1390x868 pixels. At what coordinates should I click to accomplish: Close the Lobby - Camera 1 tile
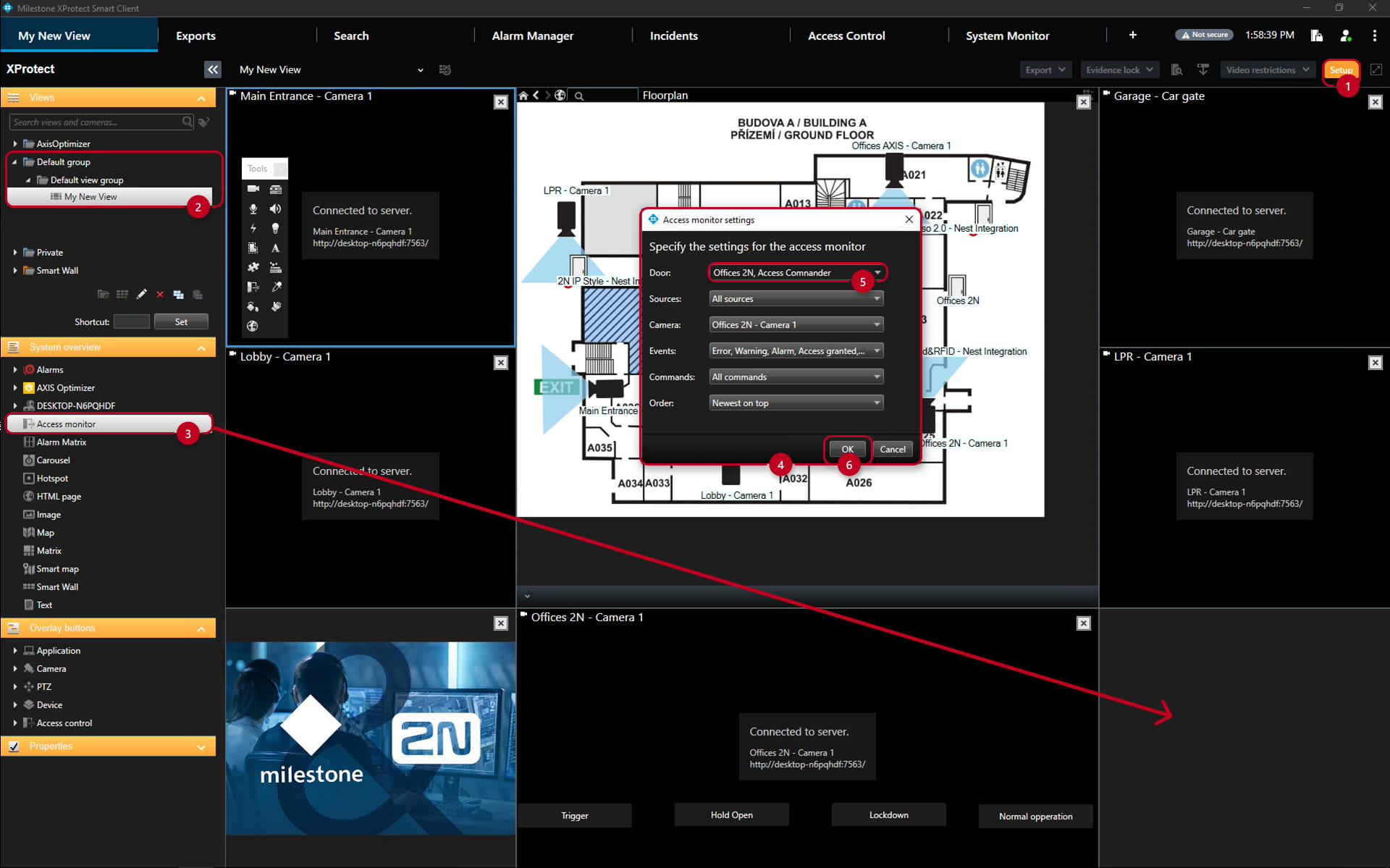[500, 363]
